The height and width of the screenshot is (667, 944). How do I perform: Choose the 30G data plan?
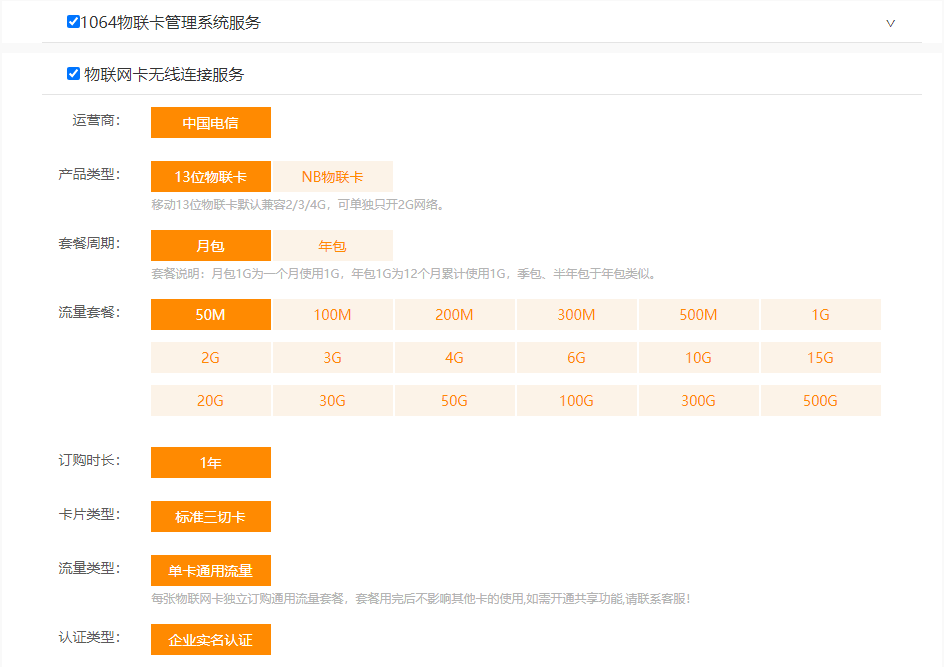[x=333, y=400]
